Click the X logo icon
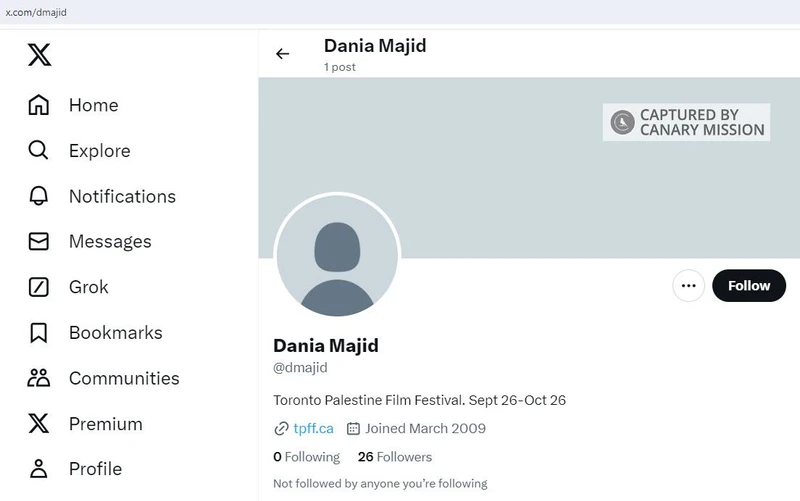800x501 pixels. (39, 55)
